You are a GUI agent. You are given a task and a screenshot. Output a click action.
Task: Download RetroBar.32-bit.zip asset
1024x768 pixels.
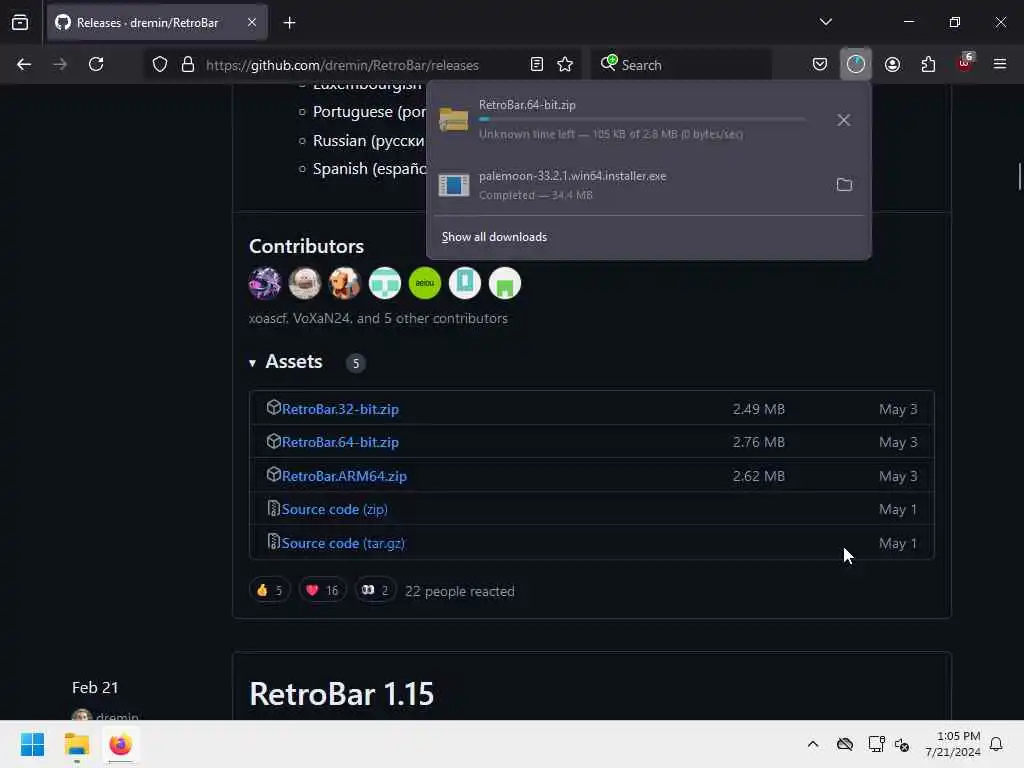click(x=340, y=409)
